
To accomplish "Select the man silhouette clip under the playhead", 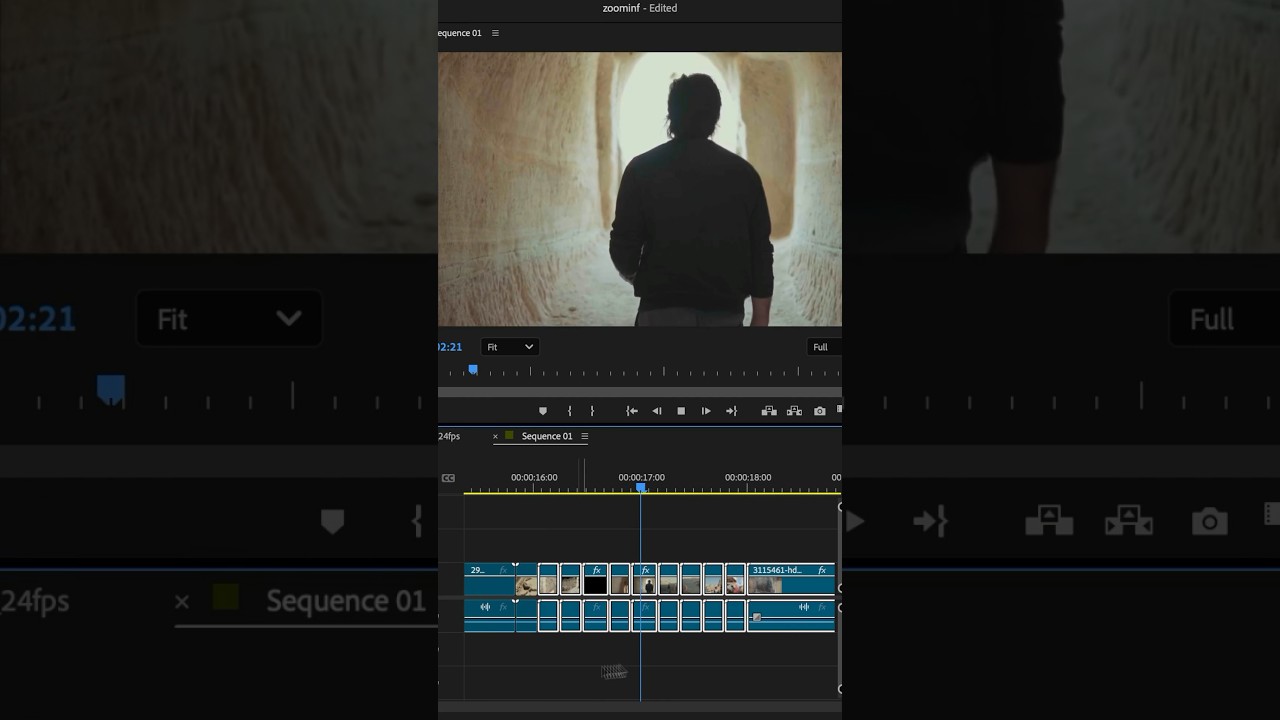I will coord(645,580).
